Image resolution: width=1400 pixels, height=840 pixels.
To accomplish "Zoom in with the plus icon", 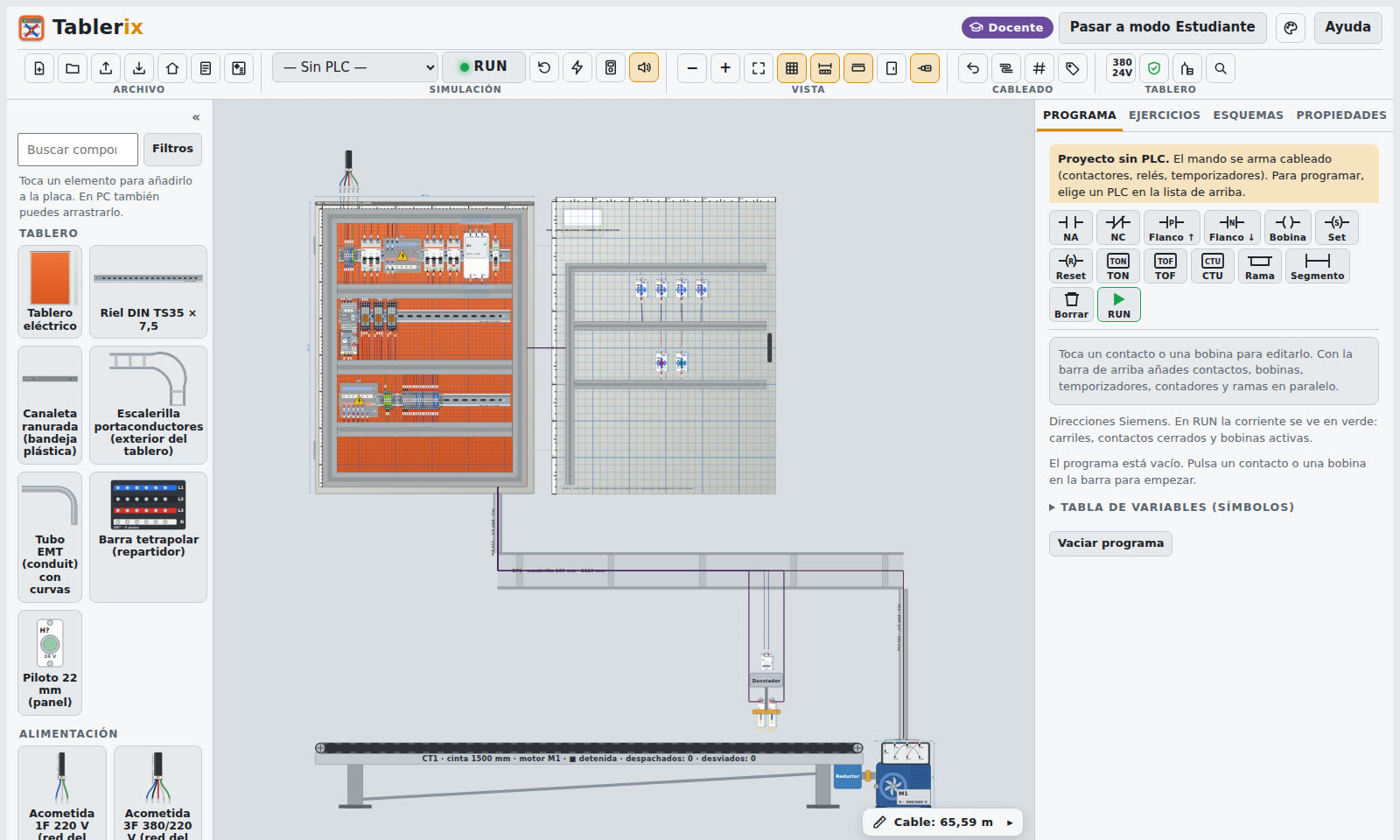I will [725, 68].
